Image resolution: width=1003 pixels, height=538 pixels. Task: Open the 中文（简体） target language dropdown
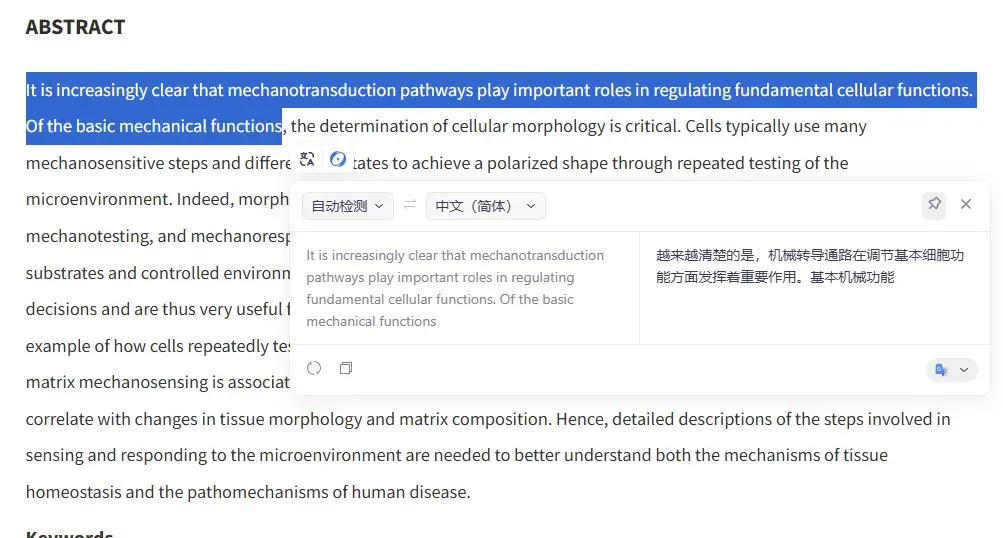point(486,206)
